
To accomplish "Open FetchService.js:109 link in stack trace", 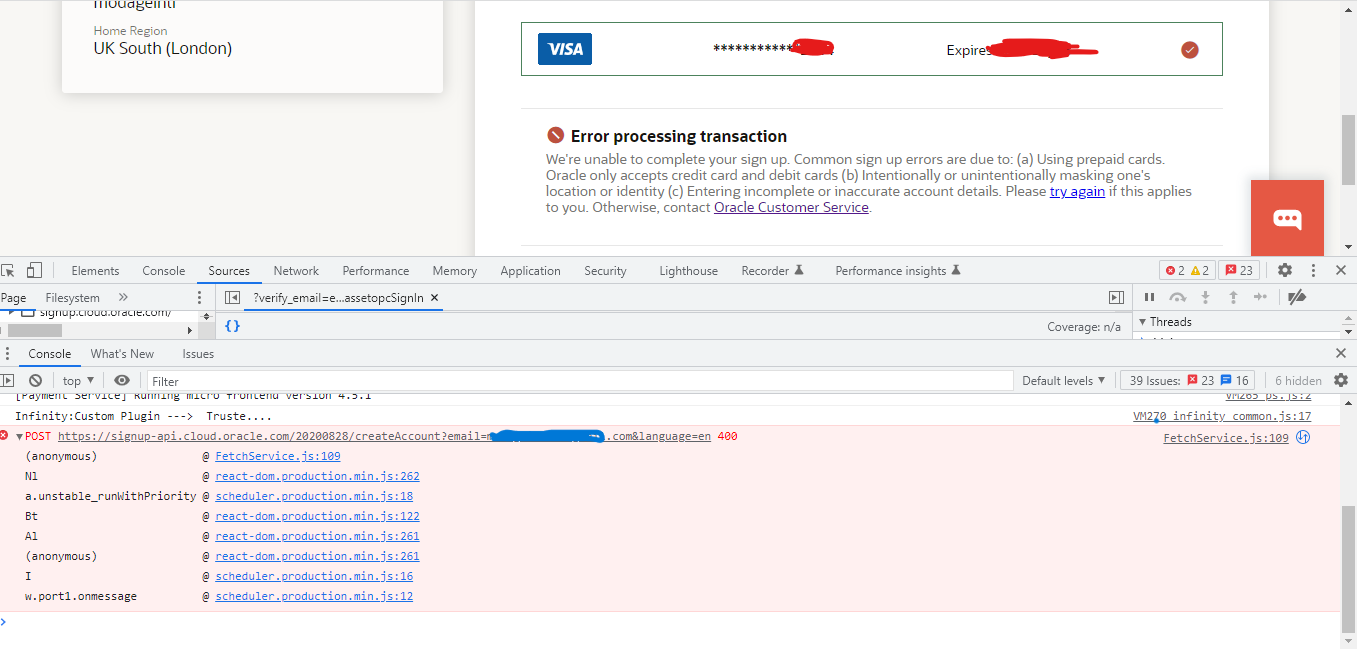I will [278, 456].
